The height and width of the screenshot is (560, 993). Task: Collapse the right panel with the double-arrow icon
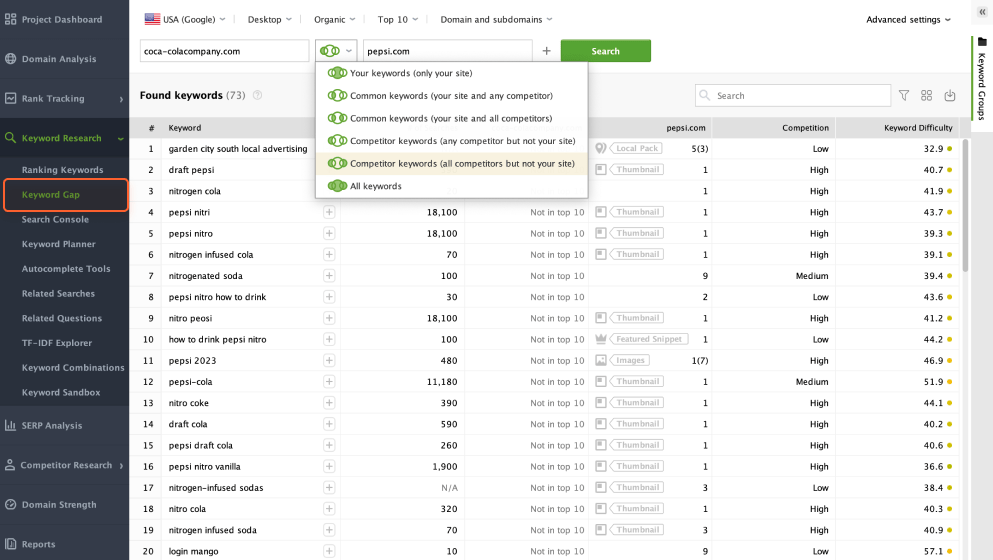coord(981,12)
